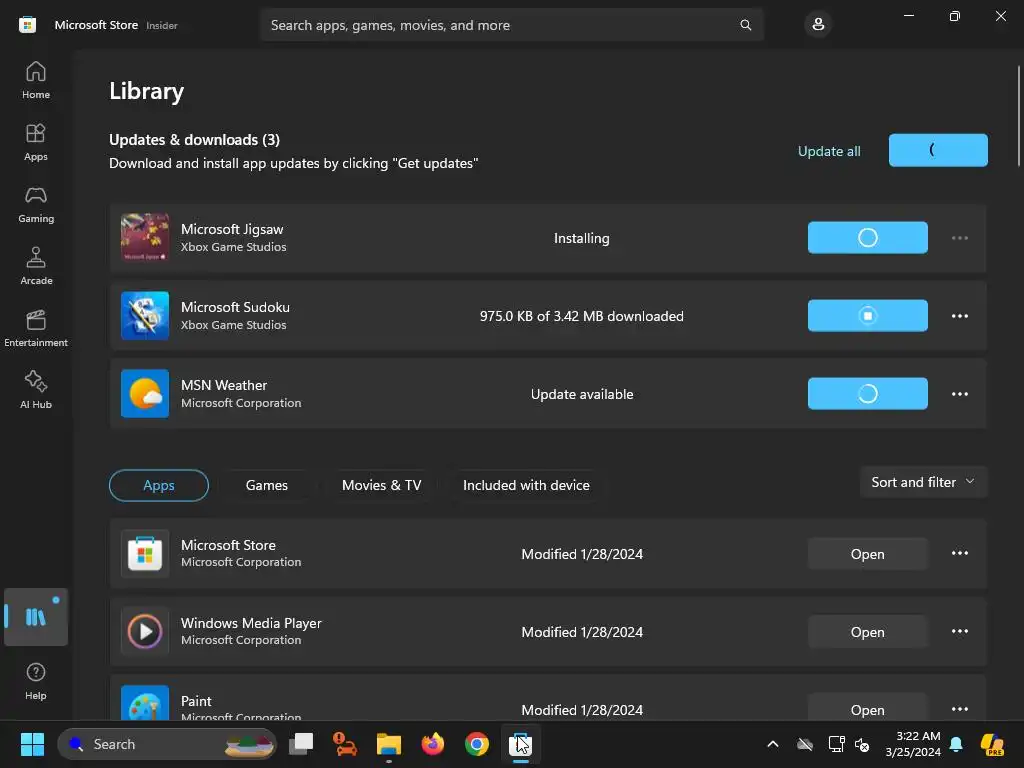Expand the Sort and filter dropdown
1024x768 pixels.
[x=923, y=482]
